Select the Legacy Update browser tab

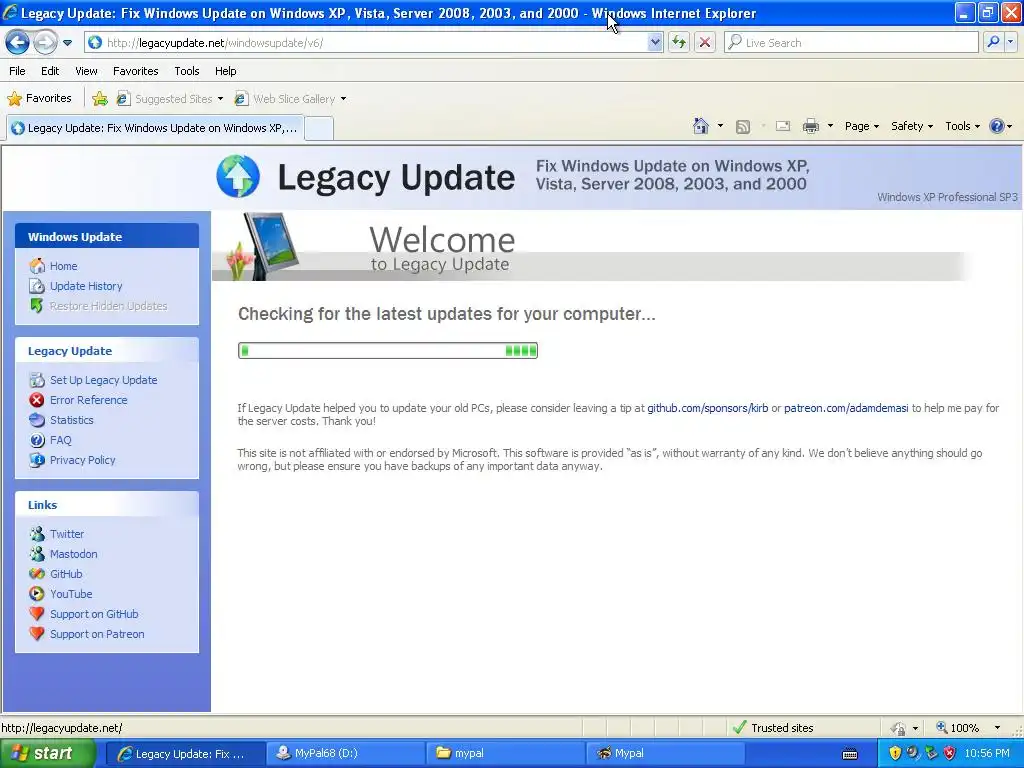[x=155, y=128]
